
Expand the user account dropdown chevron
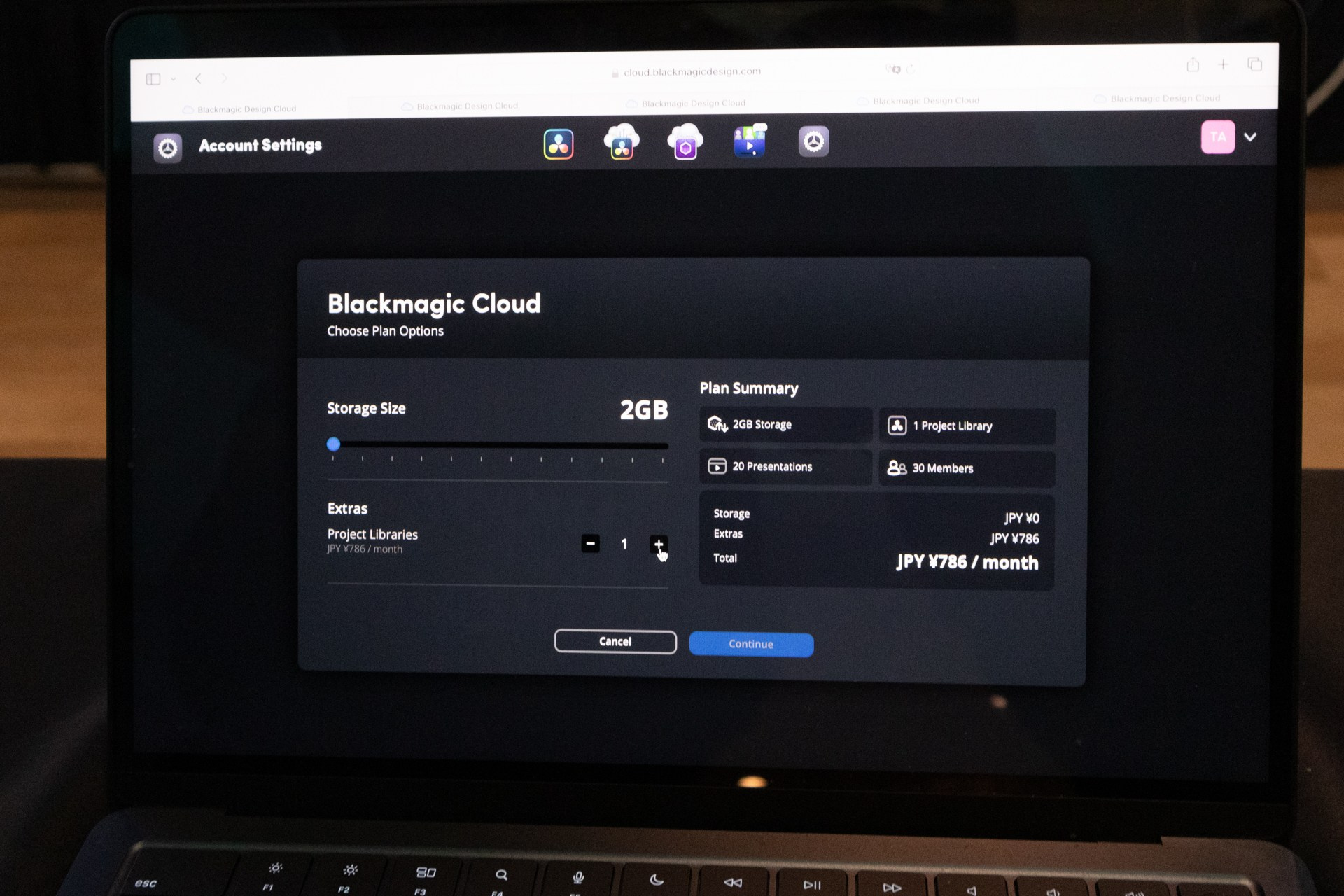point(1250,137)
